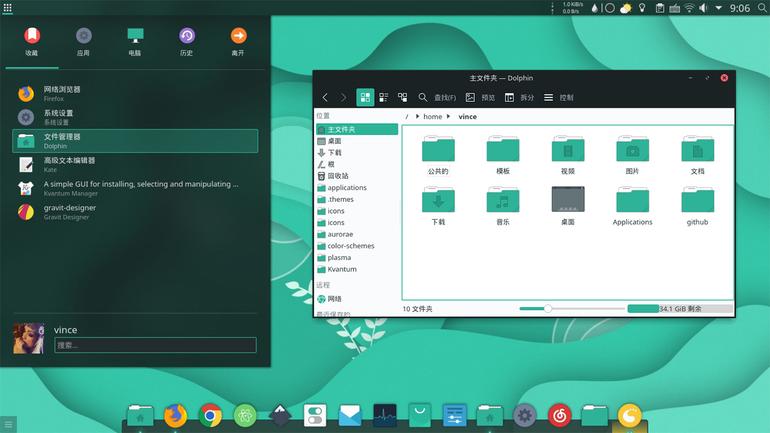Launch 高级文本编辑器 Kate from launcher
The width and height of the screenshot is (770, 433).
tap(135, 164)
